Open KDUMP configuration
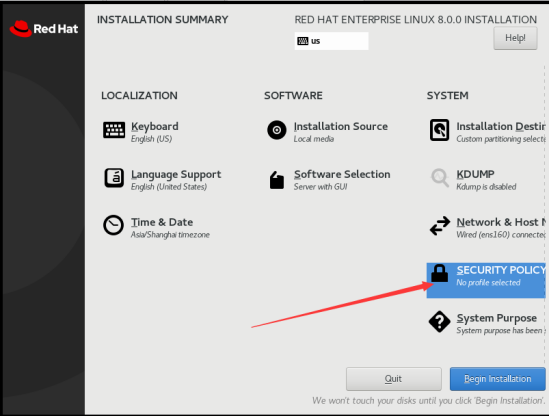Viewport: 550px width, 416px height. tap(475, 174)
